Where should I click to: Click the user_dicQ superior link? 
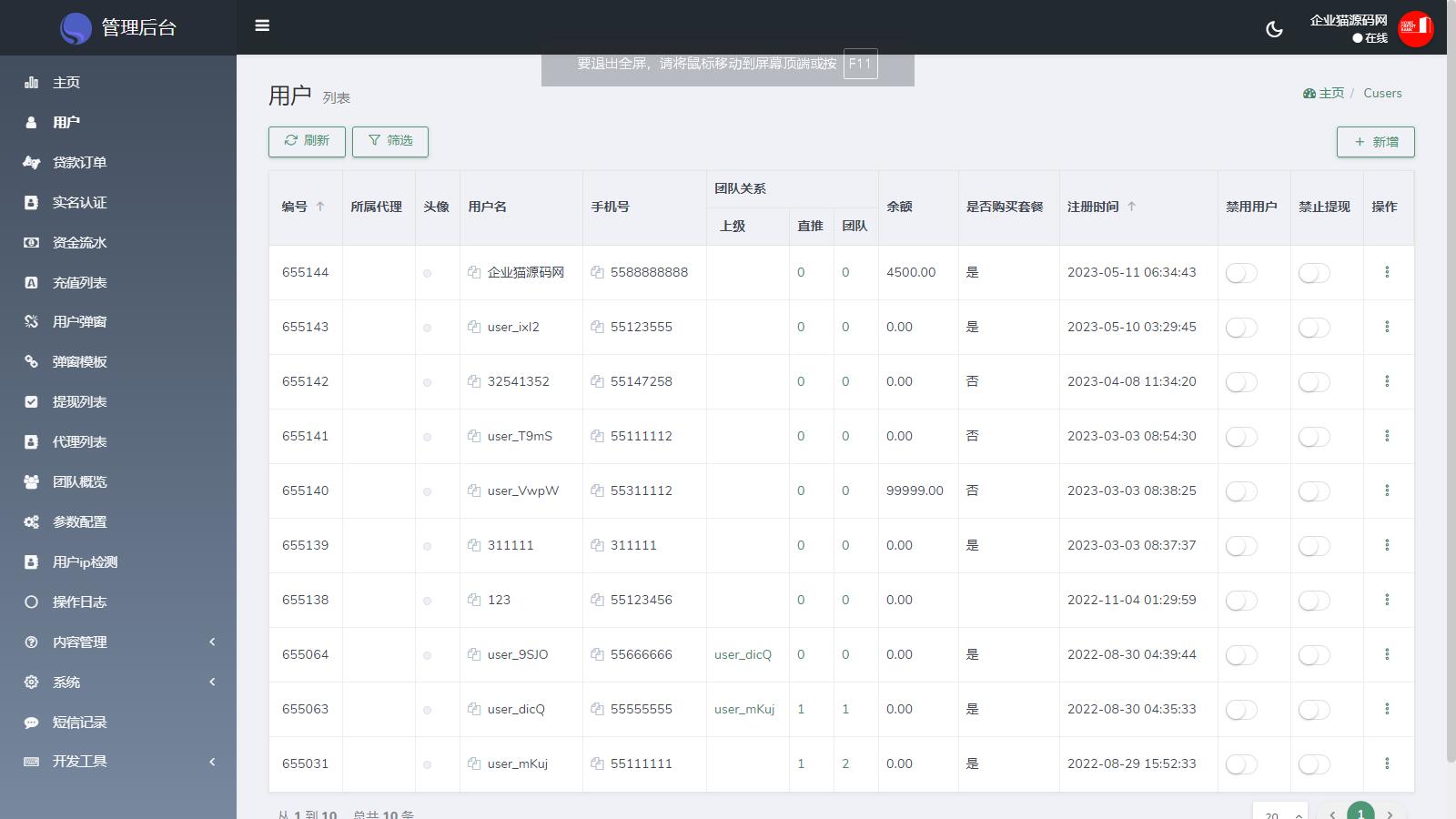(x=743, y=654)
